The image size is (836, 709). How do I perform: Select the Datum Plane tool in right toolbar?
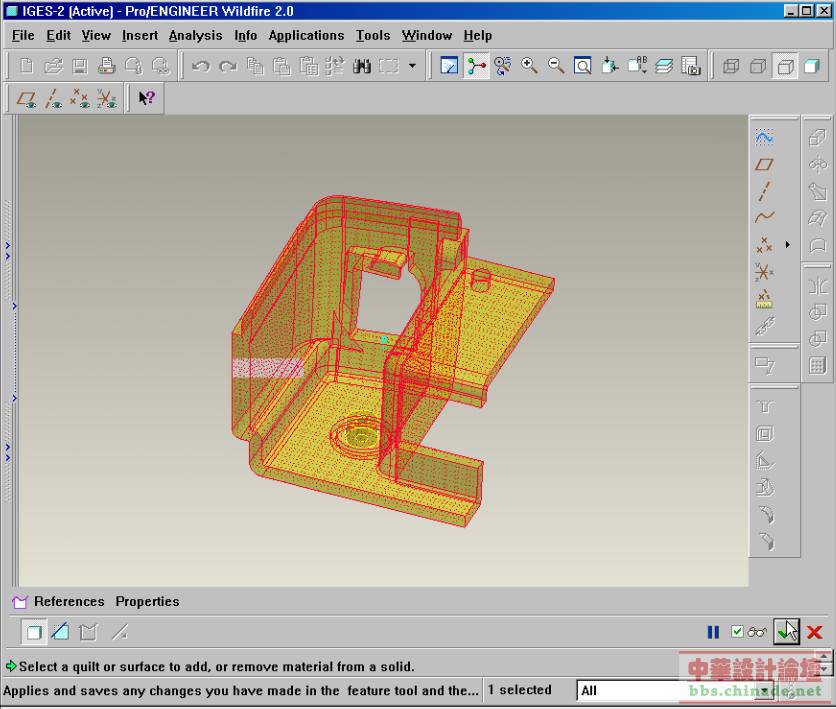tap(764, 164)
